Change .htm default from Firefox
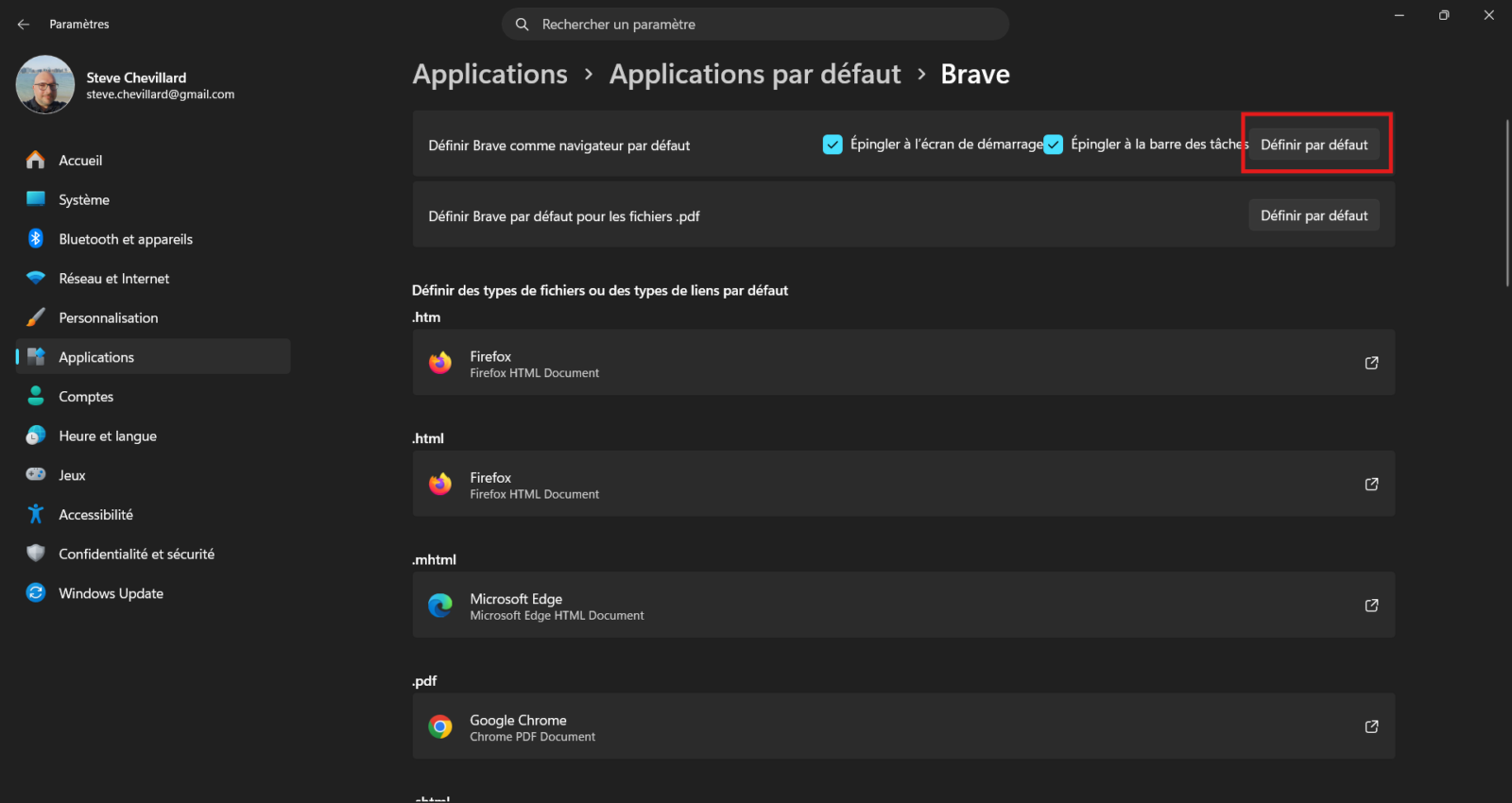This screenshot has height=803, width=1512. coord(903,363)
